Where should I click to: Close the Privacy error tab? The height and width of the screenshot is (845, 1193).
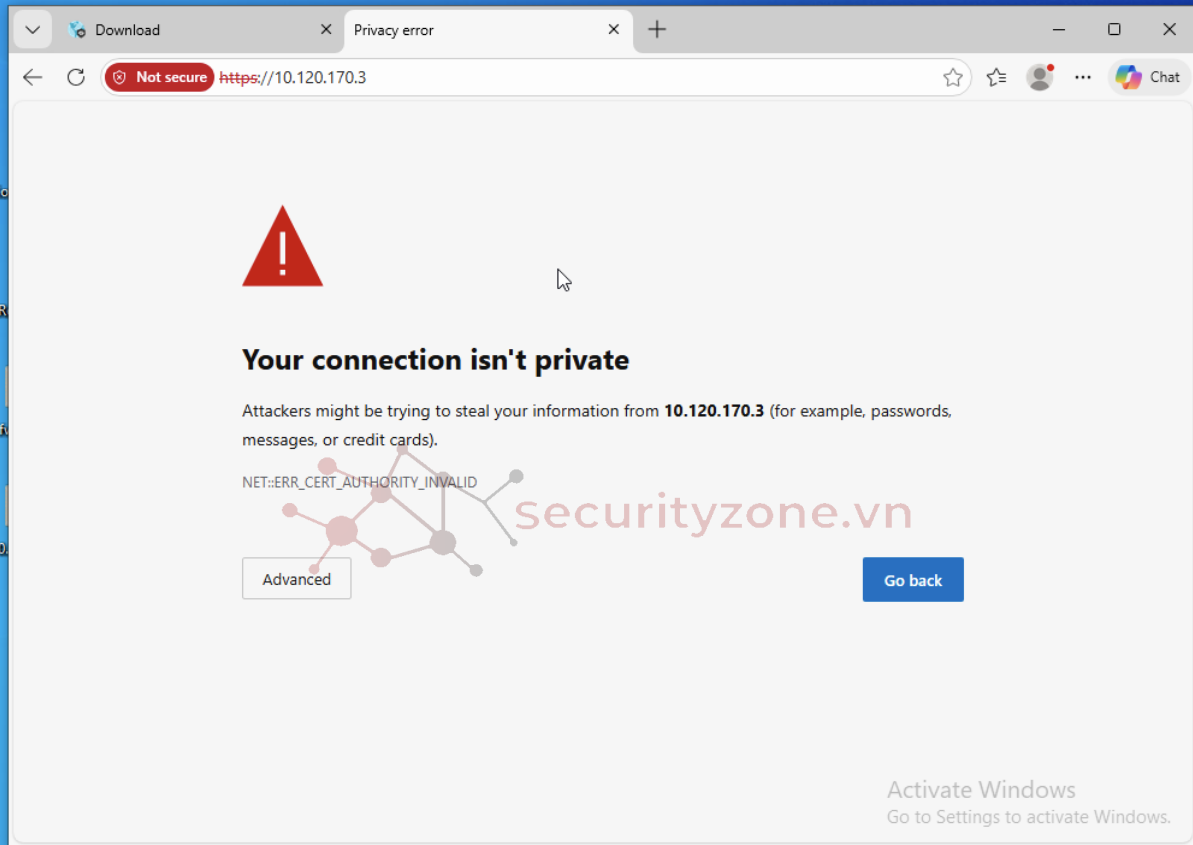[x=614, y=30]
